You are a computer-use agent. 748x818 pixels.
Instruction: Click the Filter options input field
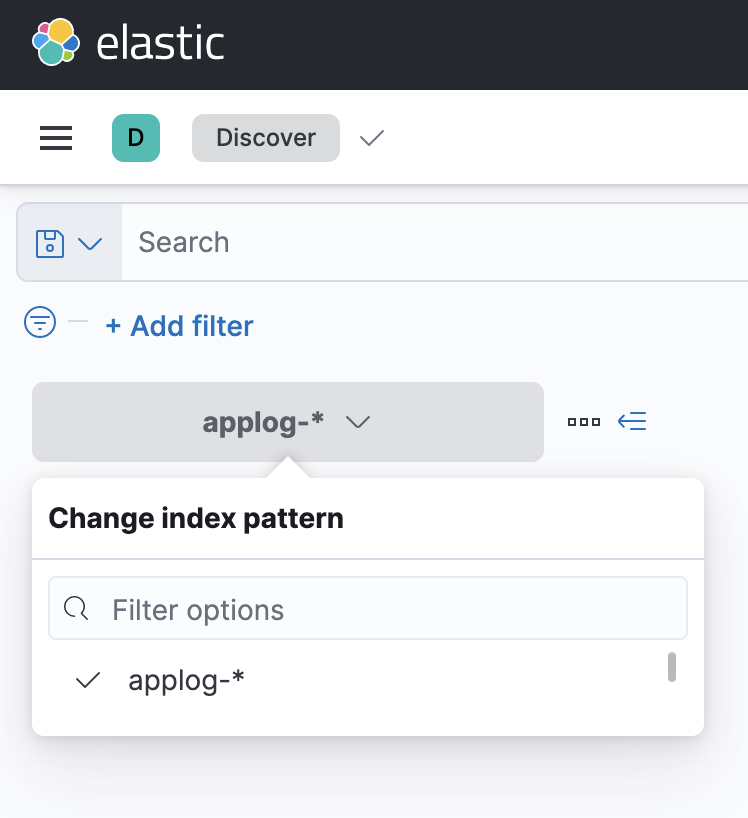click(368, 608)
